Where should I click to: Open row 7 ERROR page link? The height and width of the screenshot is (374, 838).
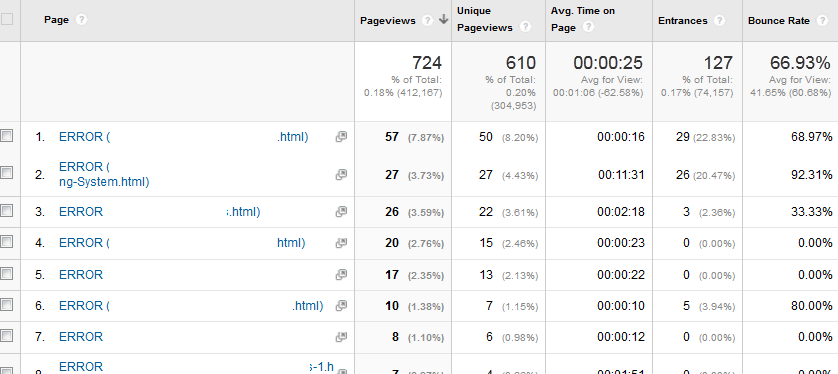coord(81,337)
